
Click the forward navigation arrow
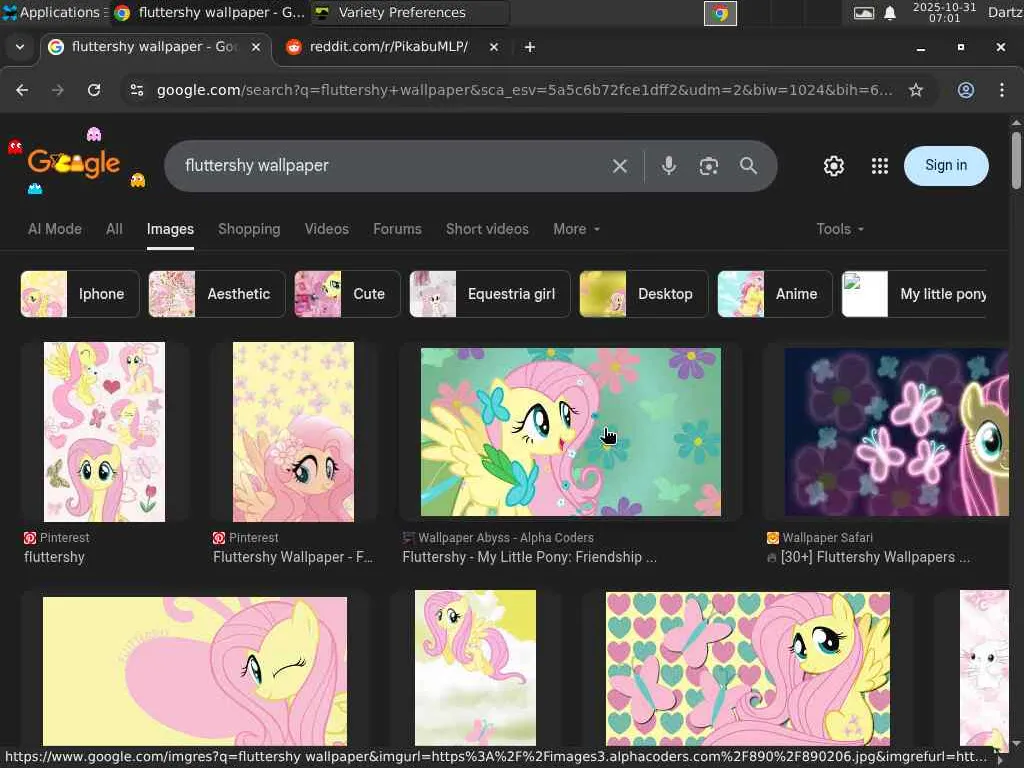[57, 90]
